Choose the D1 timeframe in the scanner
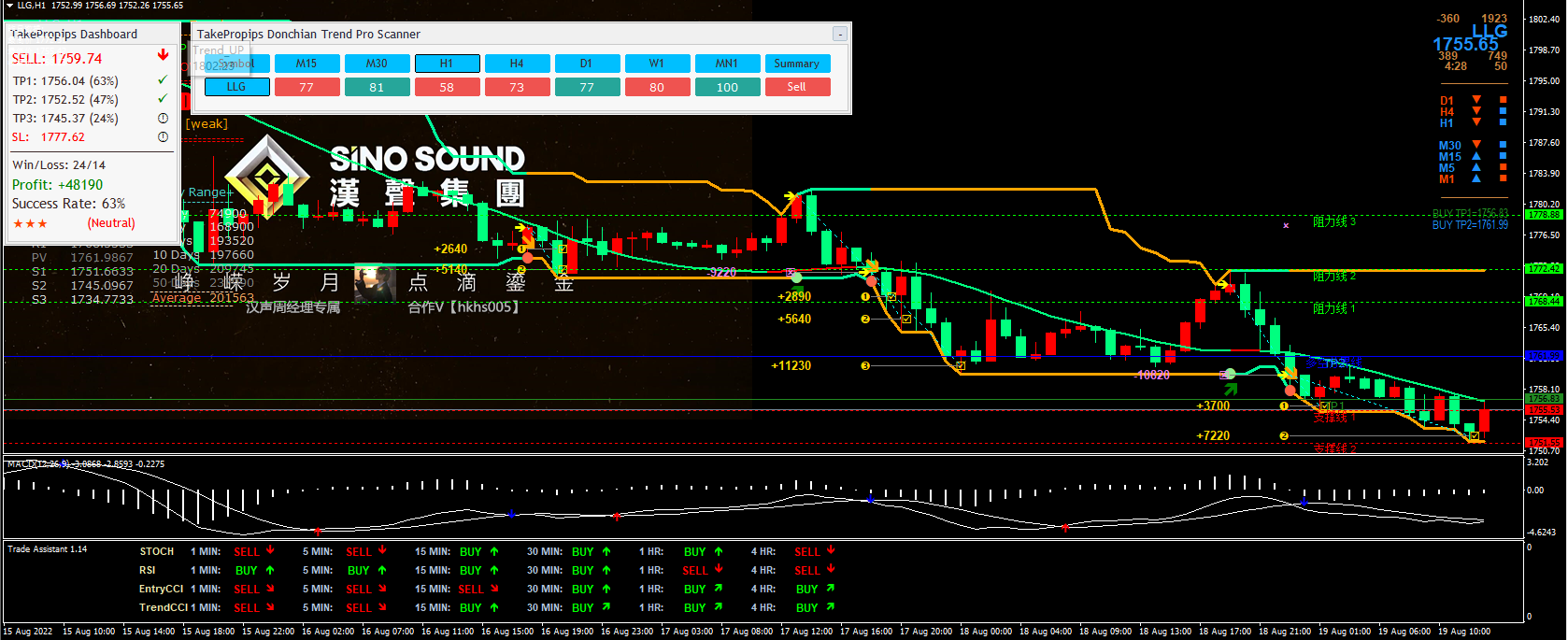Image resolution: width=1568 pixels, height=640 pixels. click(x=587, y=64)
